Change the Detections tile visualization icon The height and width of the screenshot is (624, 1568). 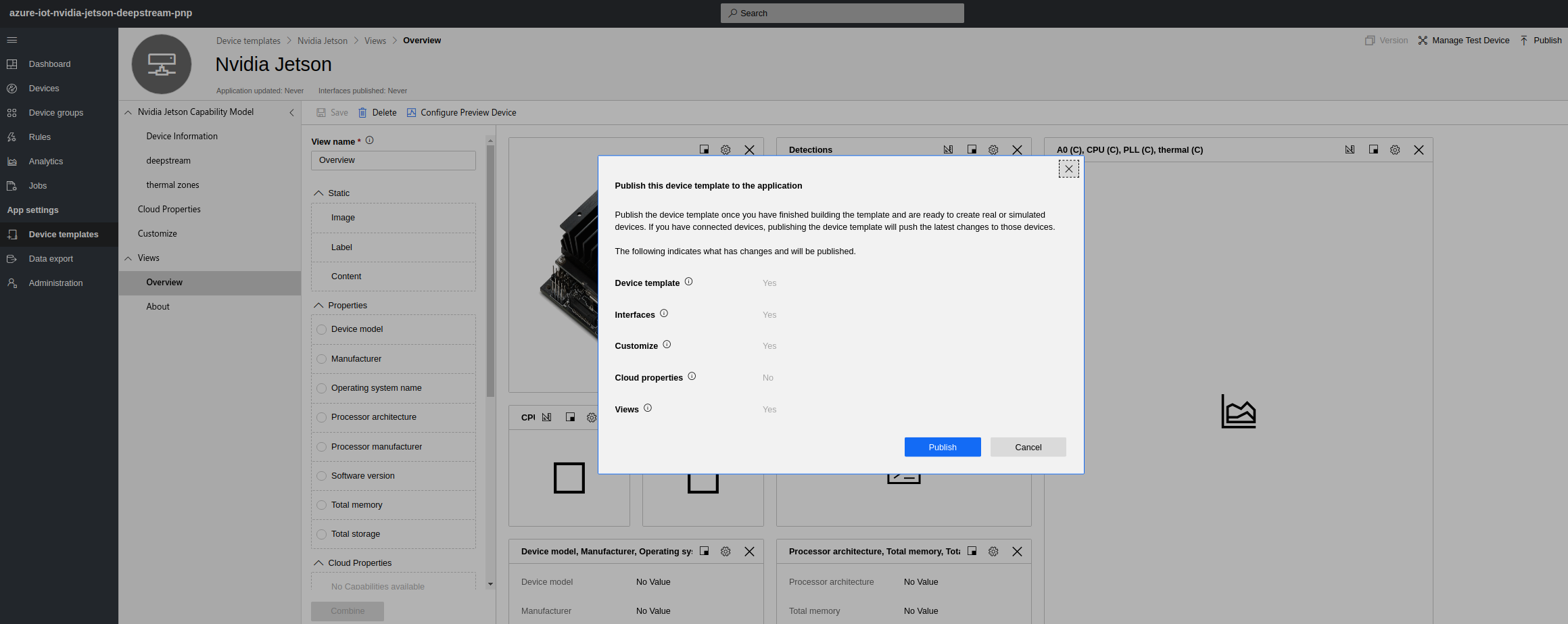(949, 150)
